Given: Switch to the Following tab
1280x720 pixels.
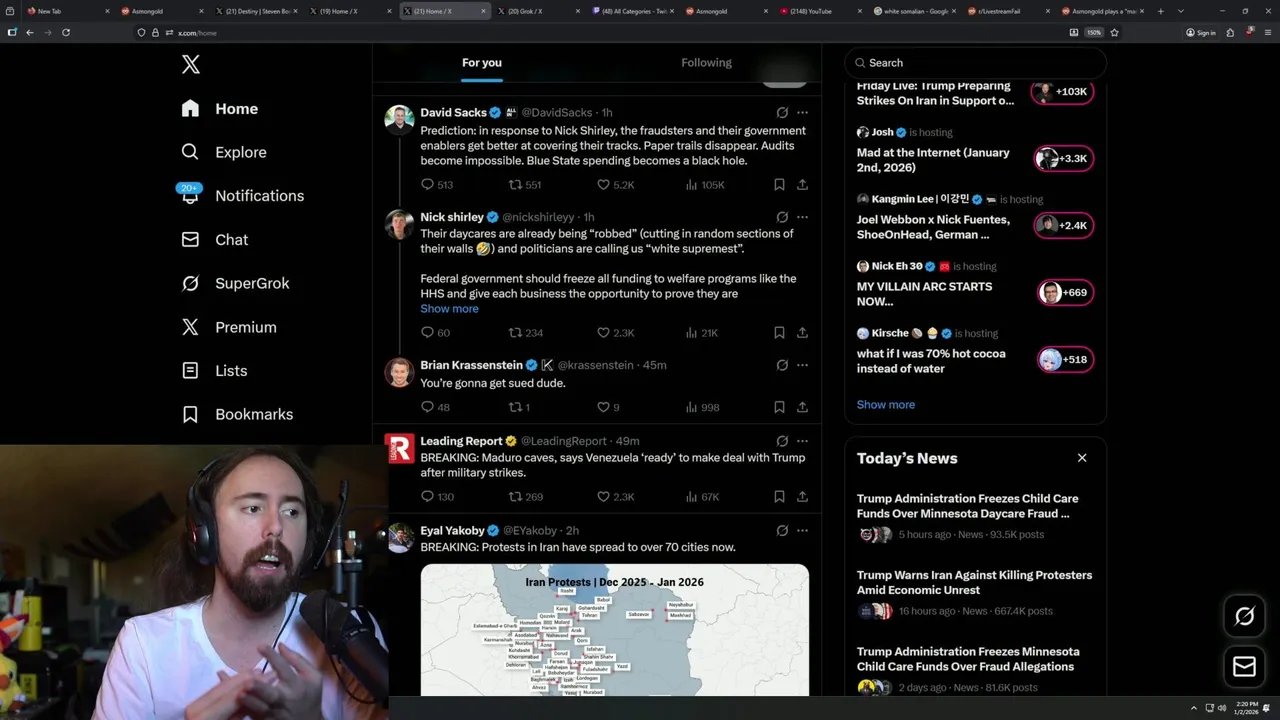Looking at the screenshot, I should [706, 63].
